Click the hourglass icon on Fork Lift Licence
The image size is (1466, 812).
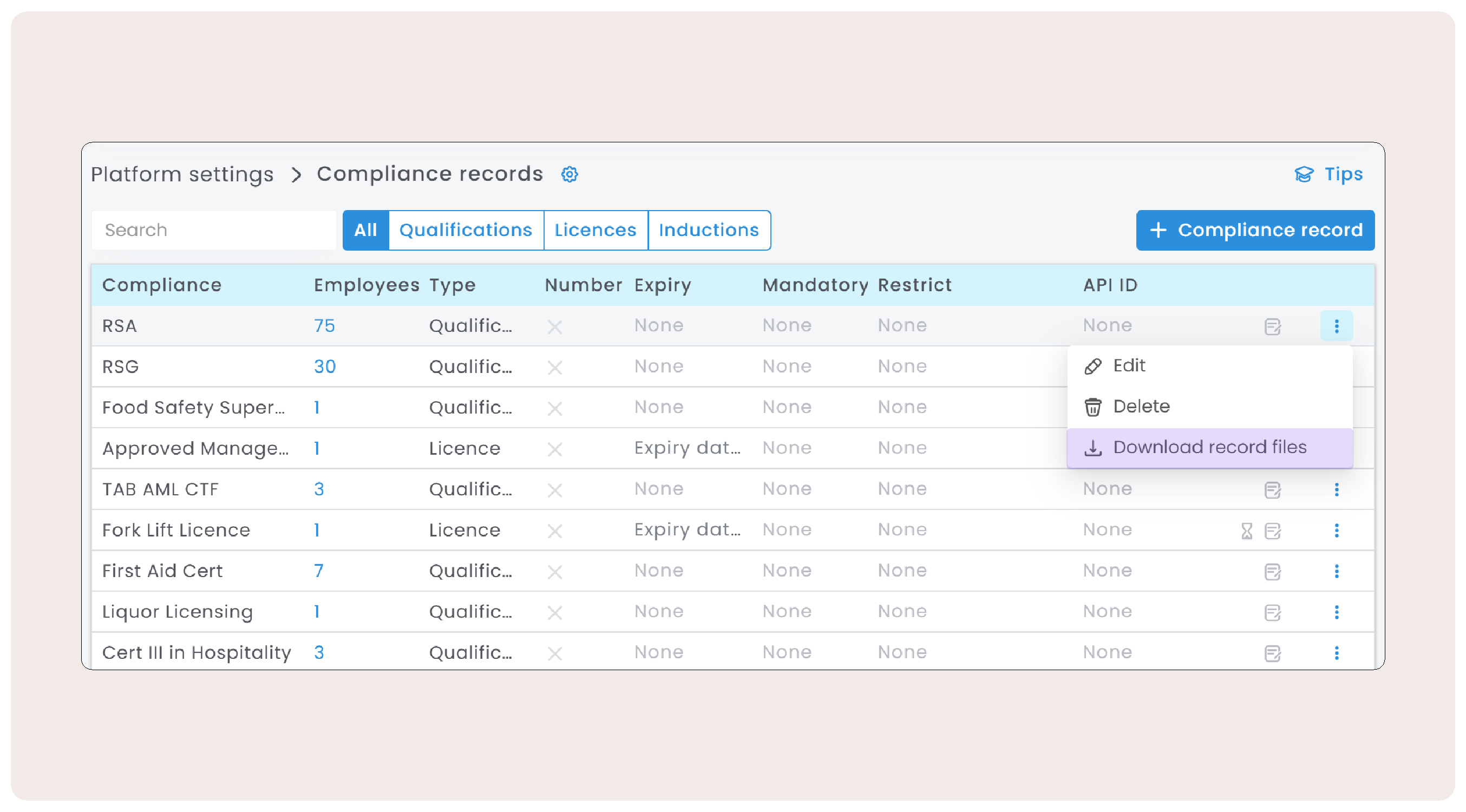tap(1246, 531)
